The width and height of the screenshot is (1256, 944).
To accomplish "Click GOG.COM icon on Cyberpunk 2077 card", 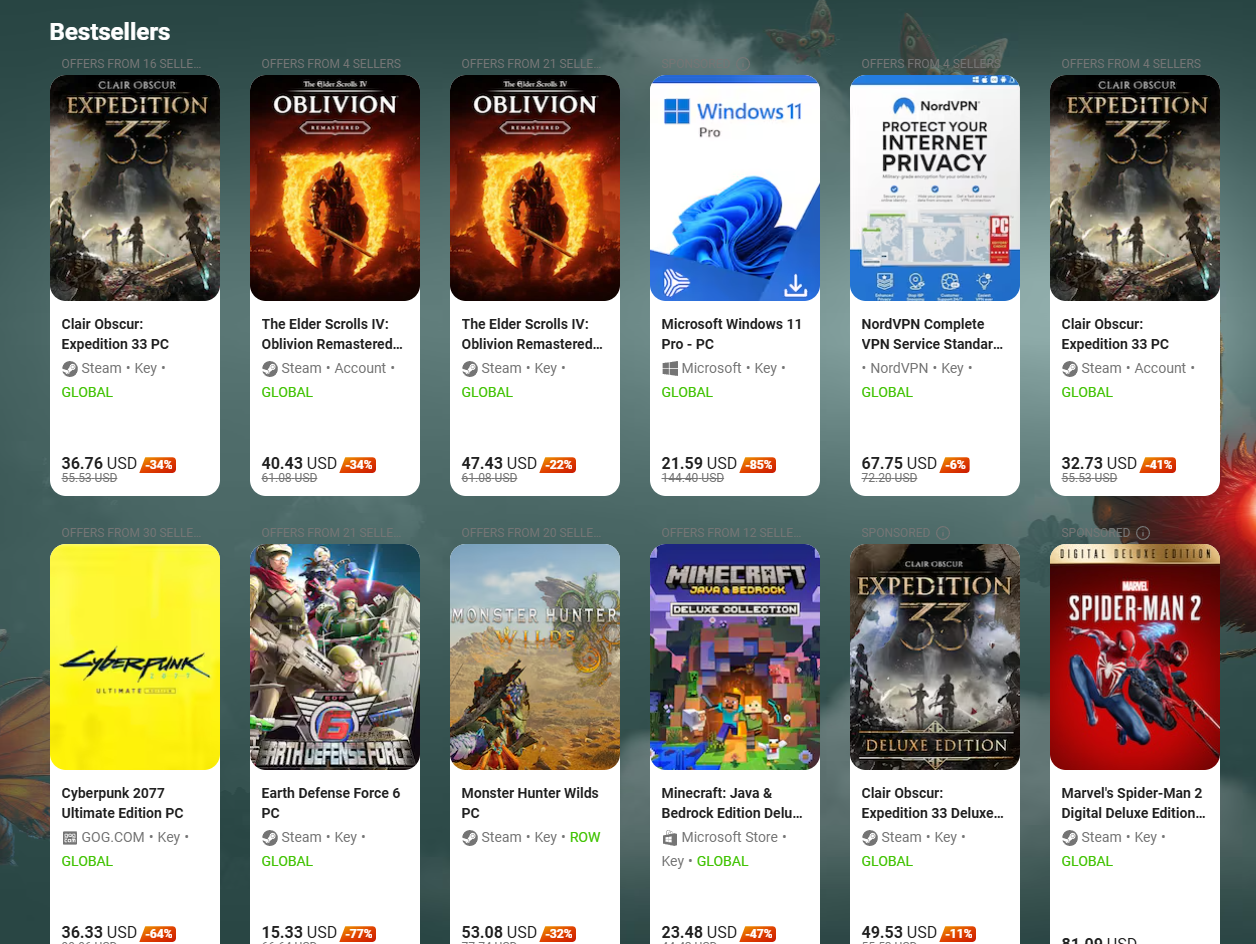I will pyautogui.click(x=69, y=837).
